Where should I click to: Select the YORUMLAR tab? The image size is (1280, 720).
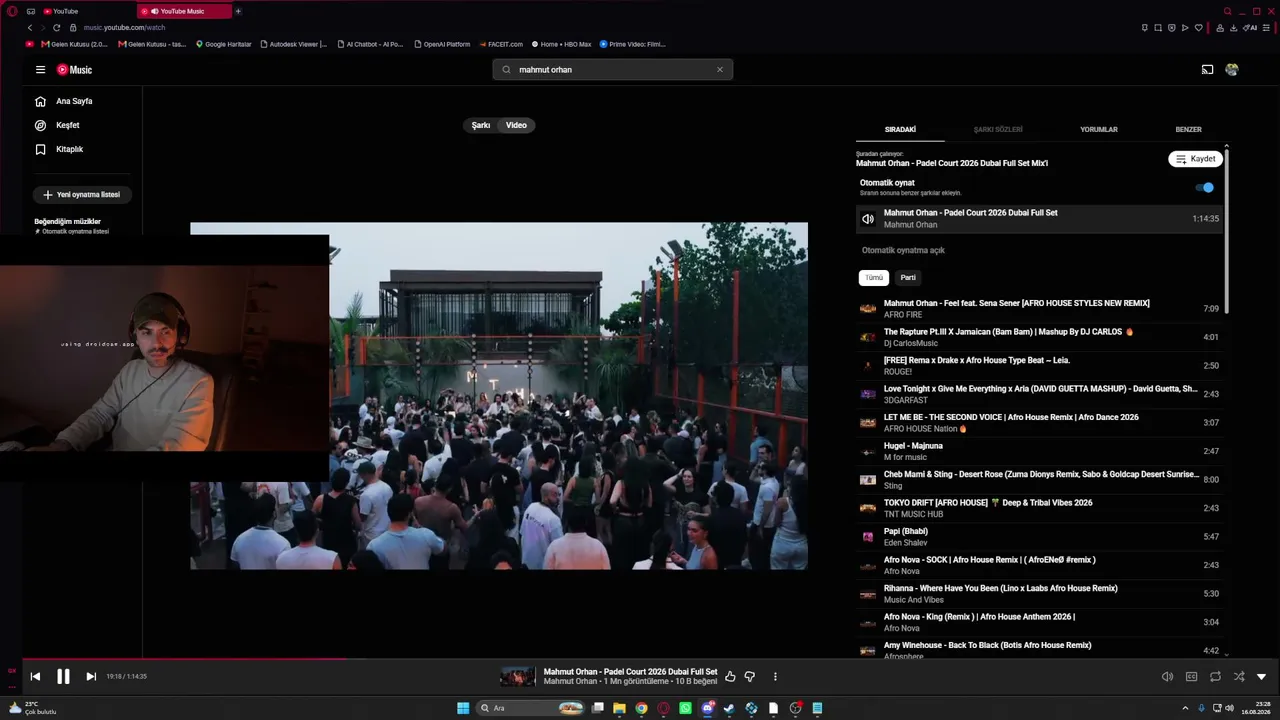1099,129
